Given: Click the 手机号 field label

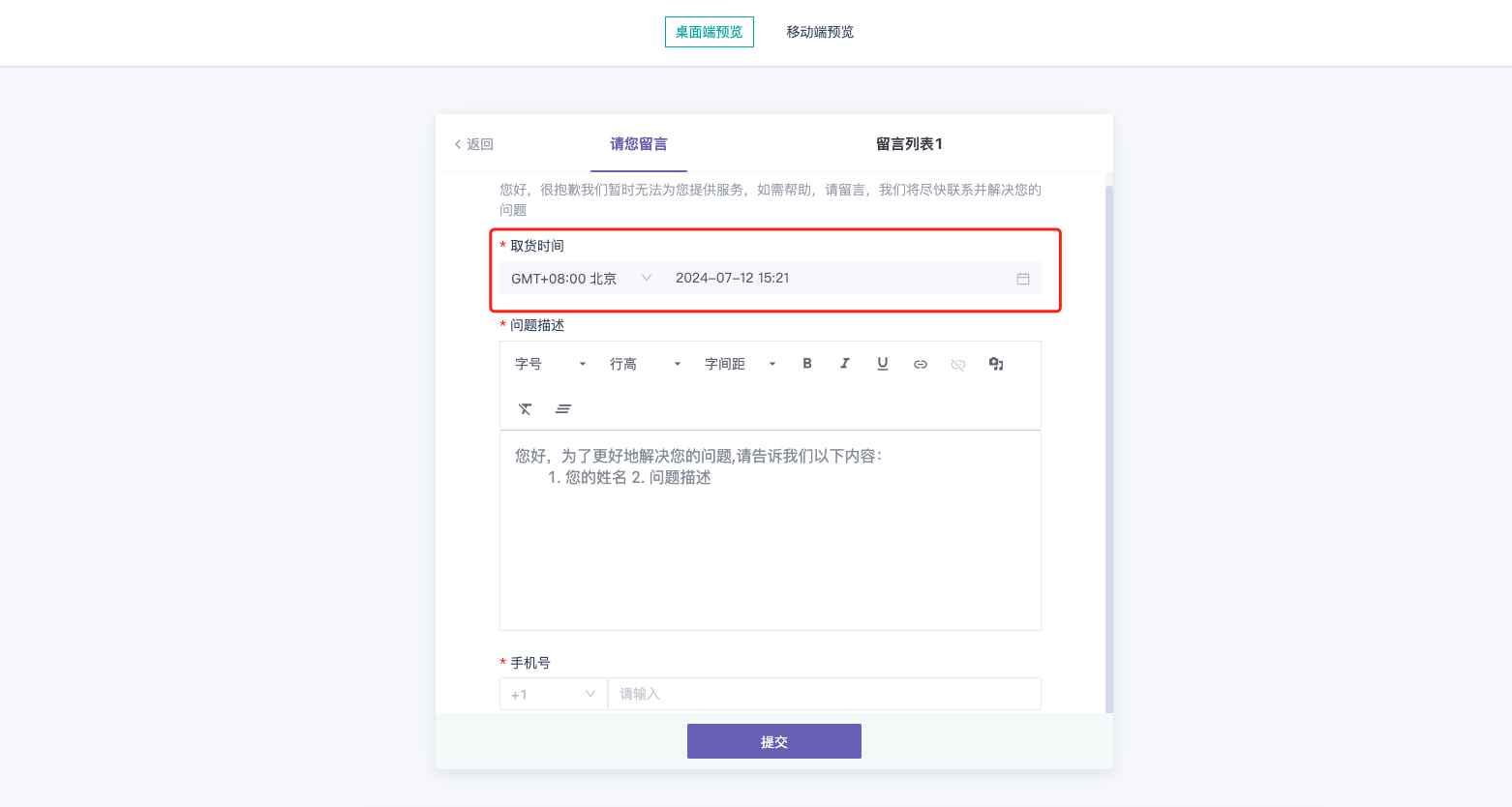Looking at the screenshot, I should pos(530,663).
